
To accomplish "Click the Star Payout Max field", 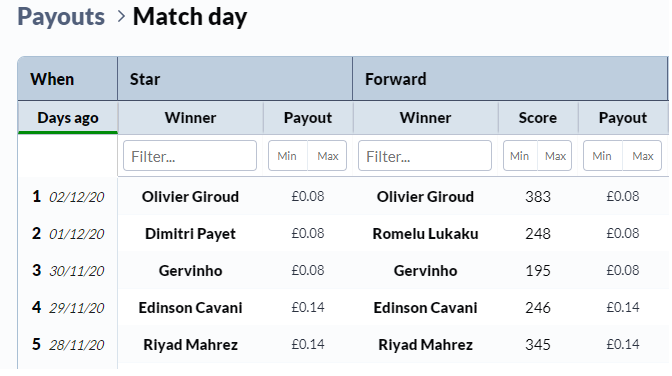I will [x=327, y=156].
